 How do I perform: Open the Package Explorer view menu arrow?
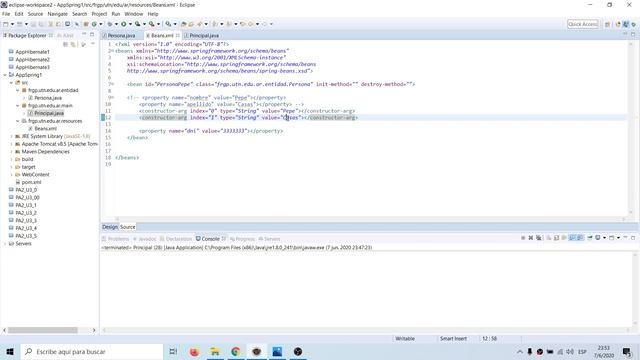coord(93,44)
